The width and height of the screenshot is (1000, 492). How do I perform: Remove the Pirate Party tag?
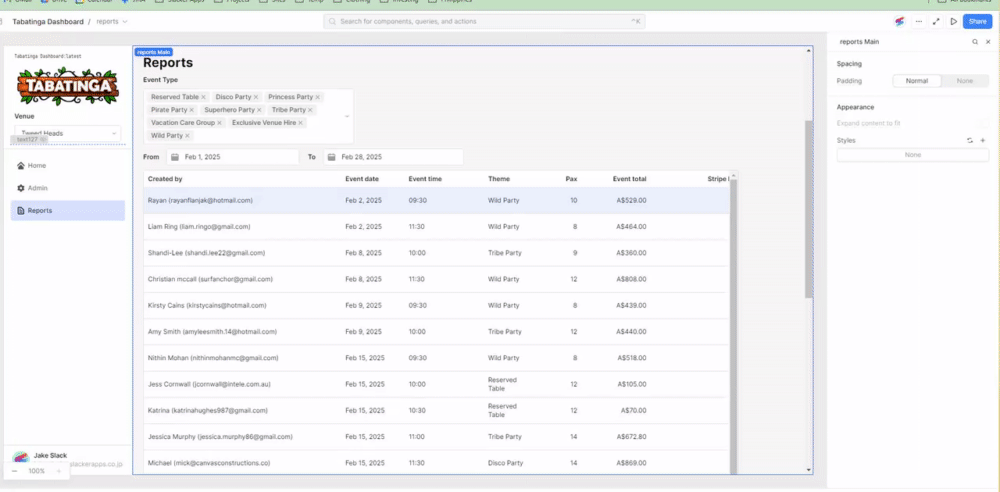point(191,110)
